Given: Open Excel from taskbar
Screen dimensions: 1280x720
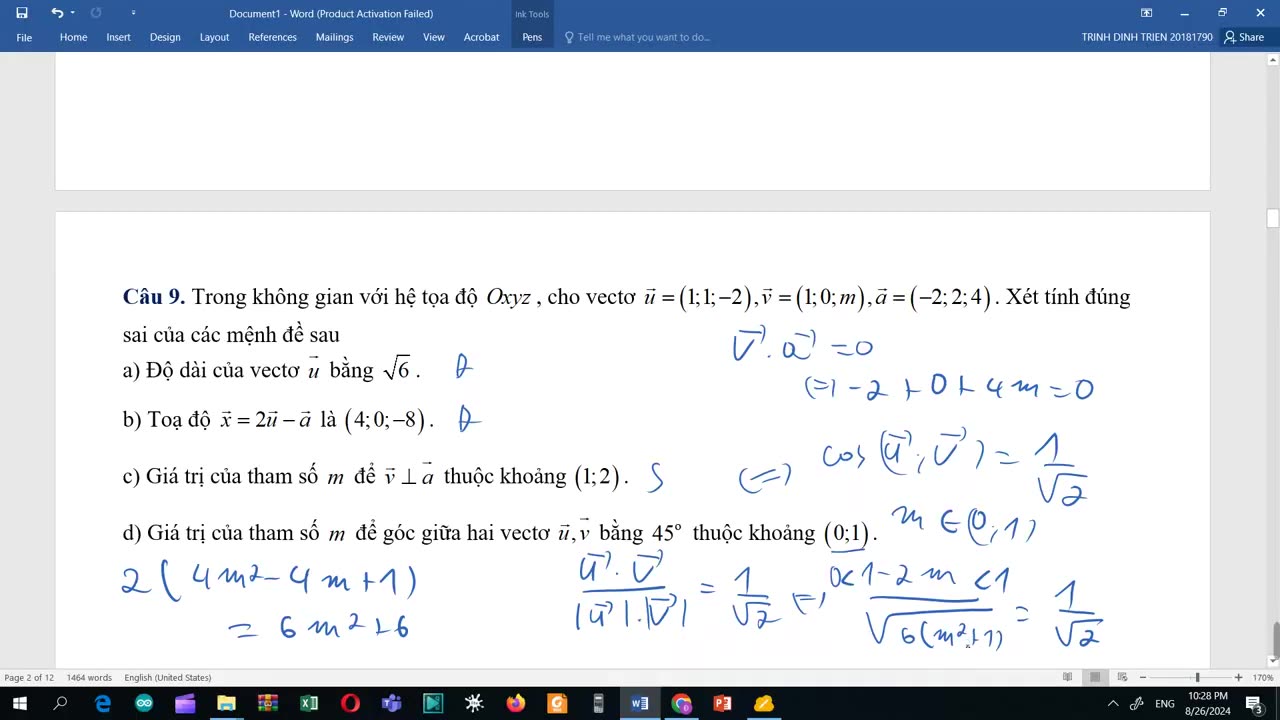Looking at the screenshot, I should click(x=309, y=704).
